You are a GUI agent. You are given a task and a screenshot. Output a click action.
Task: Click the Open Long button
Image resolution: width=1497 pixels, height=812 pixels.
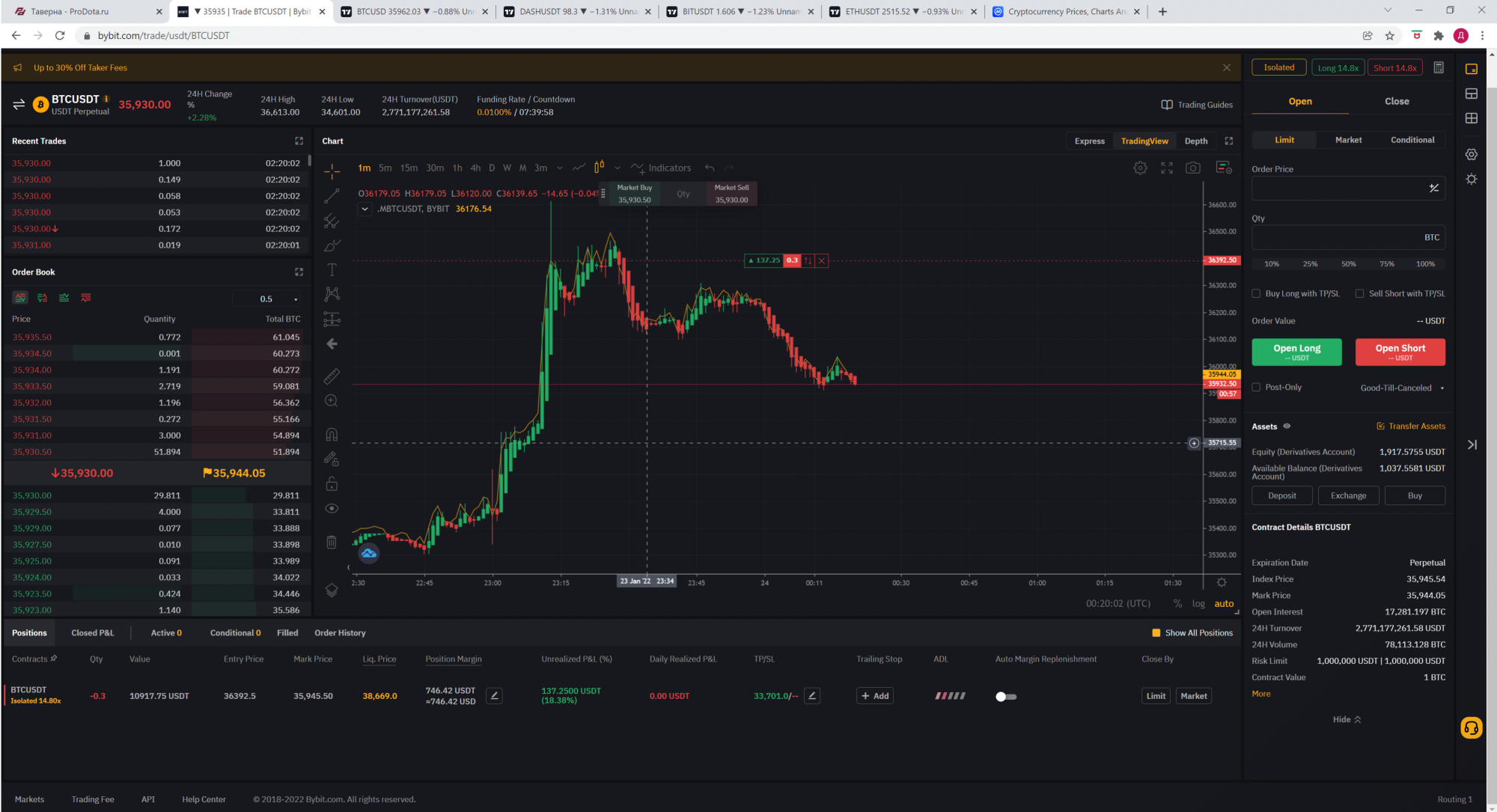coord(1296,352)
